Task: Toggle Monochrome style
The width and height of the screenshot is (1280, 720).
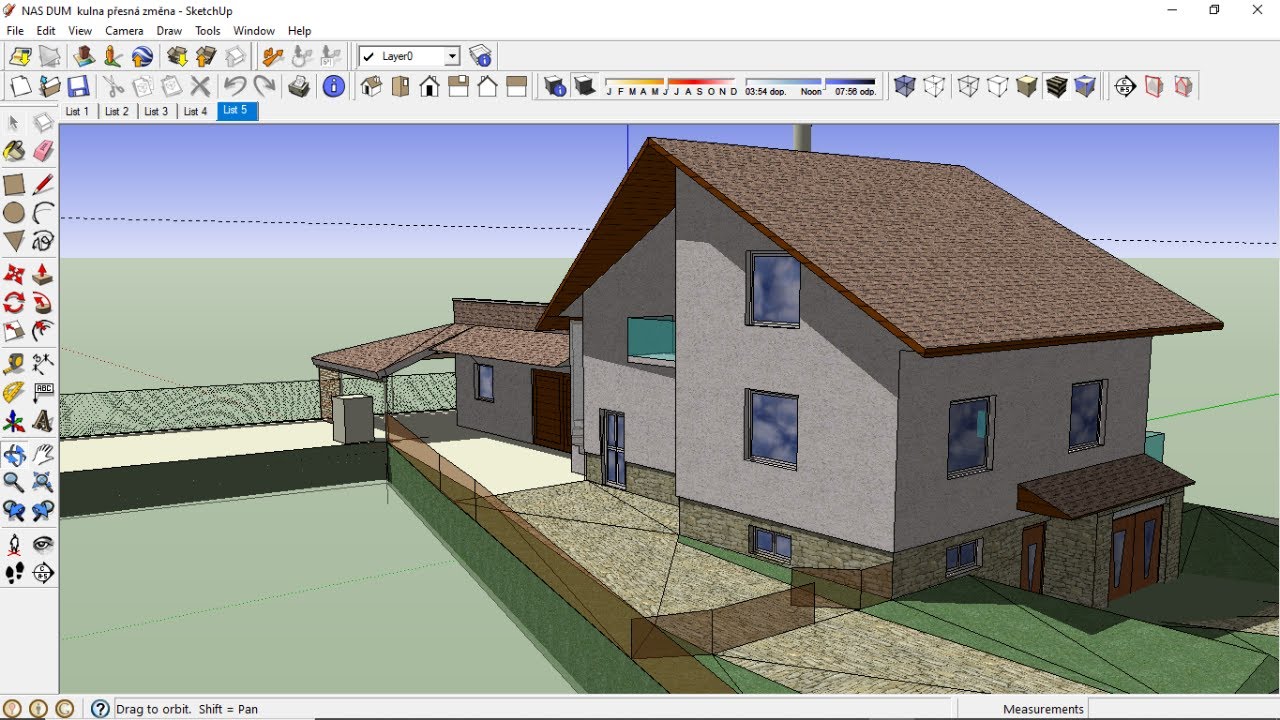Action: 1085,87
